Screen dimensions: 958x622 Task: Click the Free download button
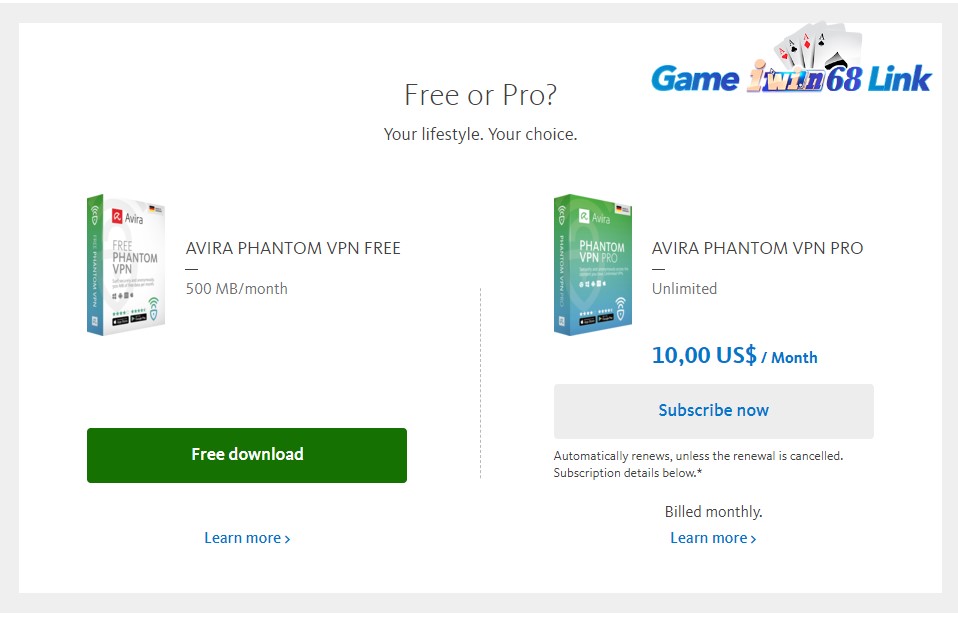tap(246, 455)
